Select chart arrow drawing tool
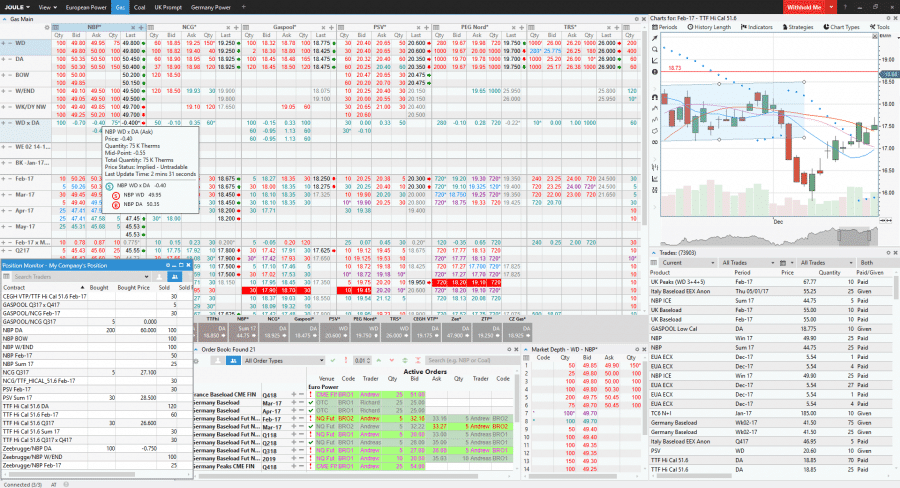Screen dimensions: 900x488 [655, 38]
